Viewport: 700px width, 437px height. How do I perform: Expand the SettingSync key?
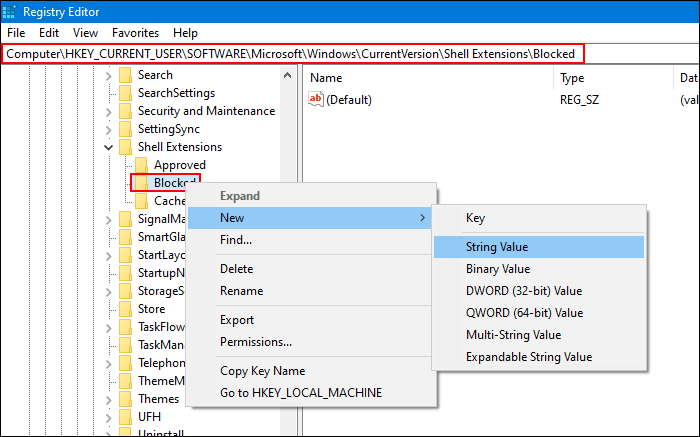[108, 130]
